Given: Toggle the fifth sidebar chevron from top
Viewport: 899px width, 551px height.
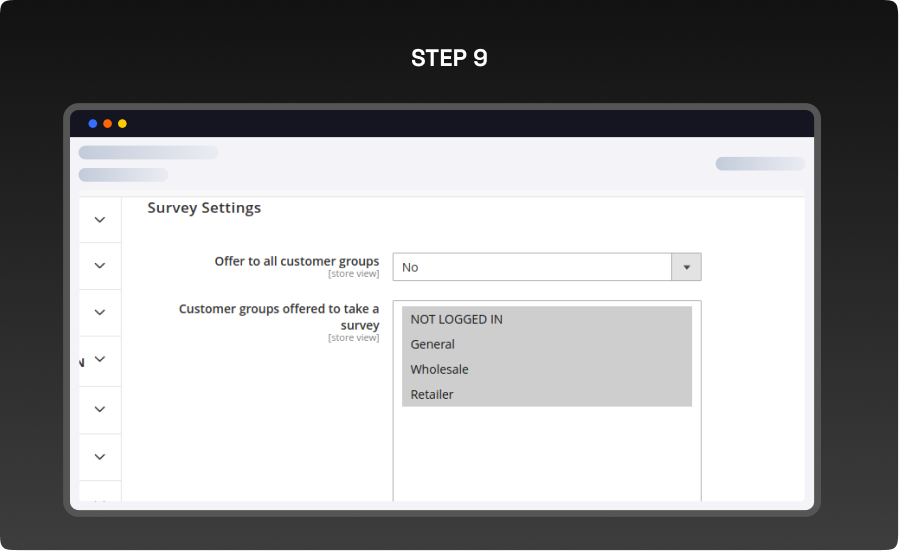Looking at the screenshot, I should 99,409.
